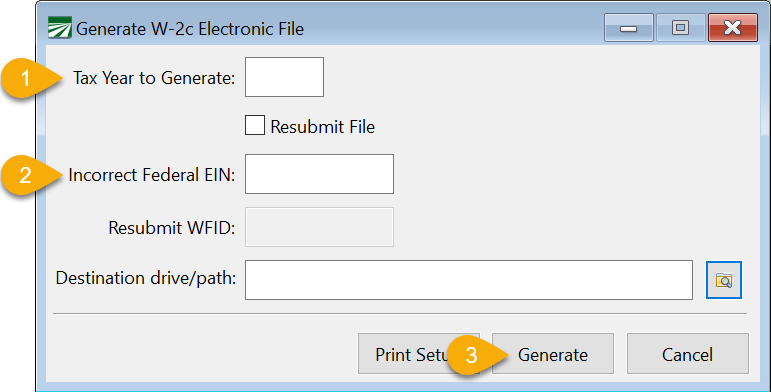Click the Destination drive/path label

(146, 278)
